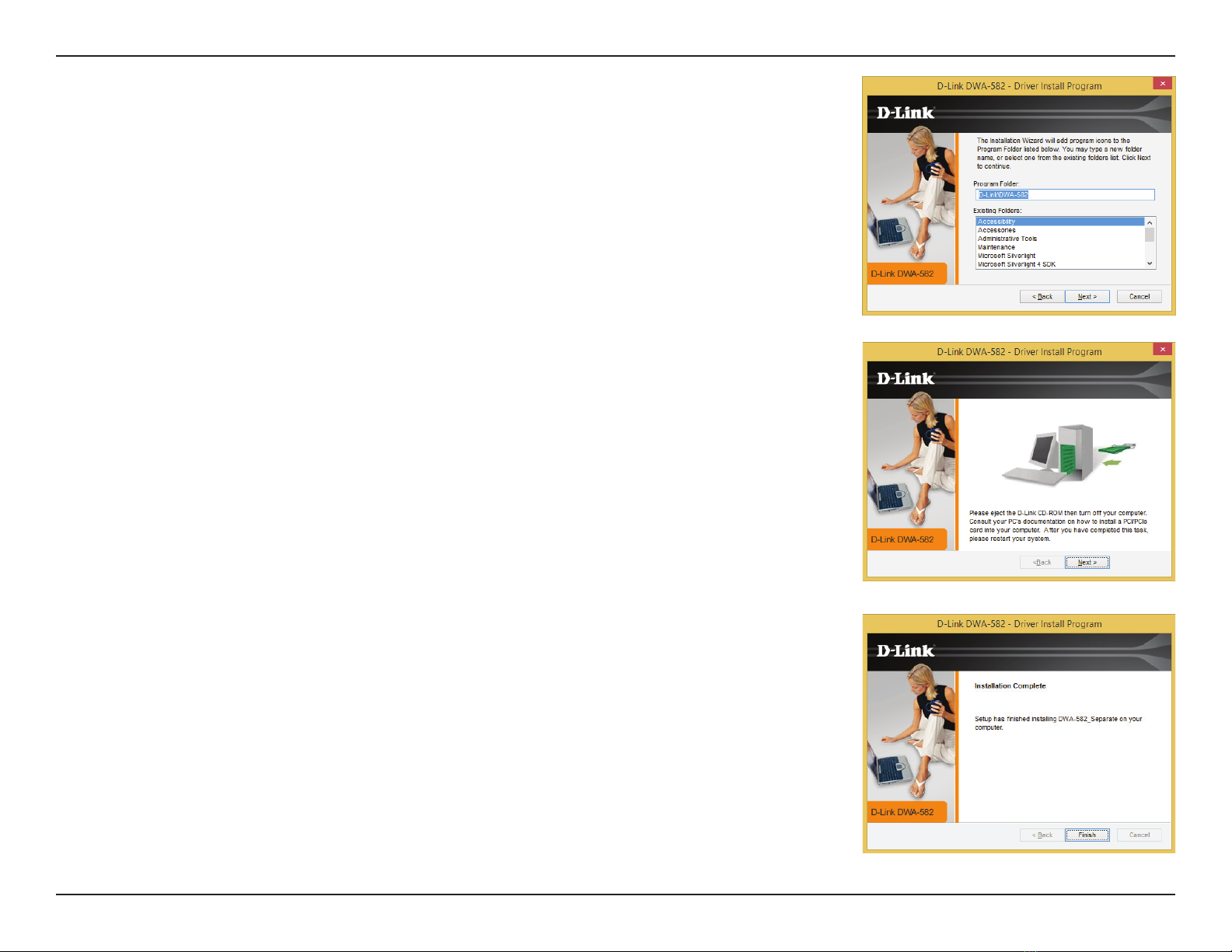Select Accessories in the Existing Folders list
The image size is (1232, 952).
(x=1060, y=230)
